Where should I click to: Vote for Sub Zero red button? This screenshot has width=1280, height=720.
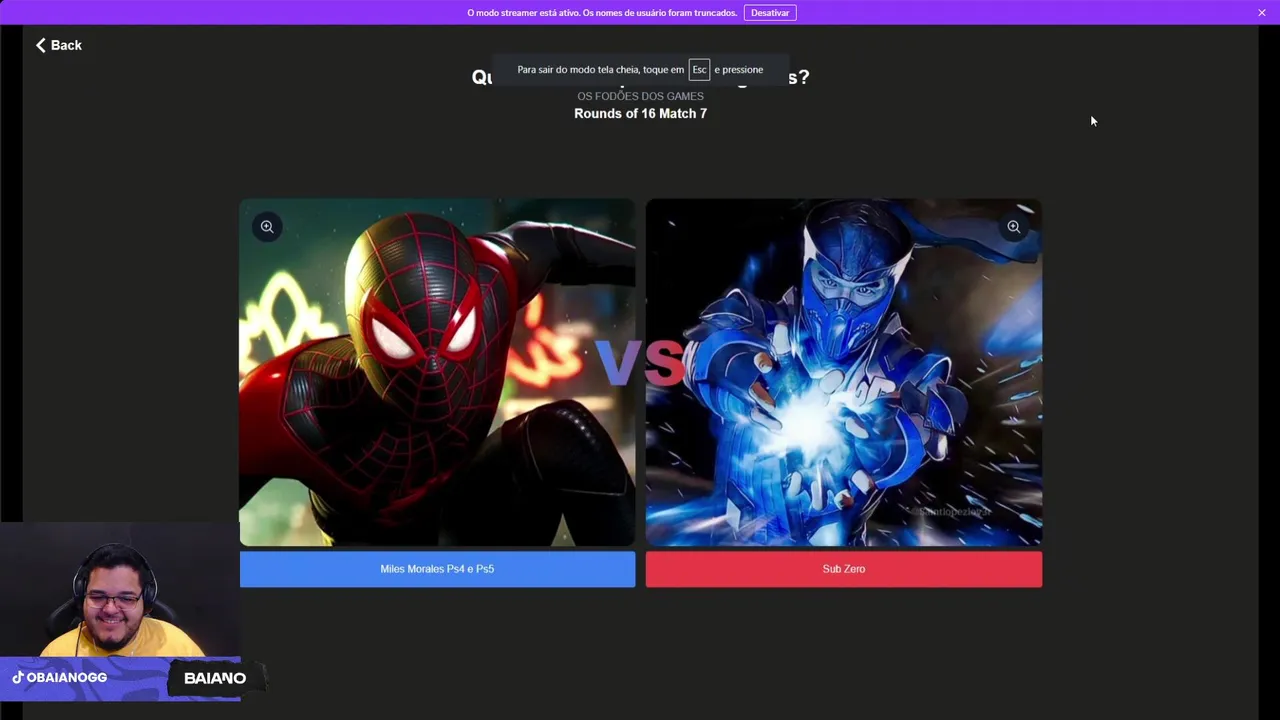(844, 569)
